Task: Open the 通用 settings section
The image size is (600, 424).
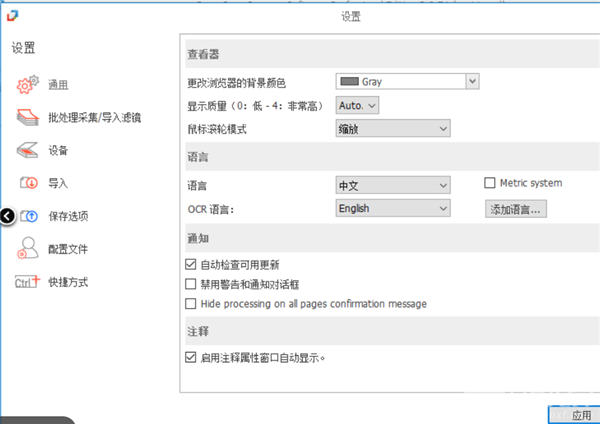Action: (x=58, y=85)
